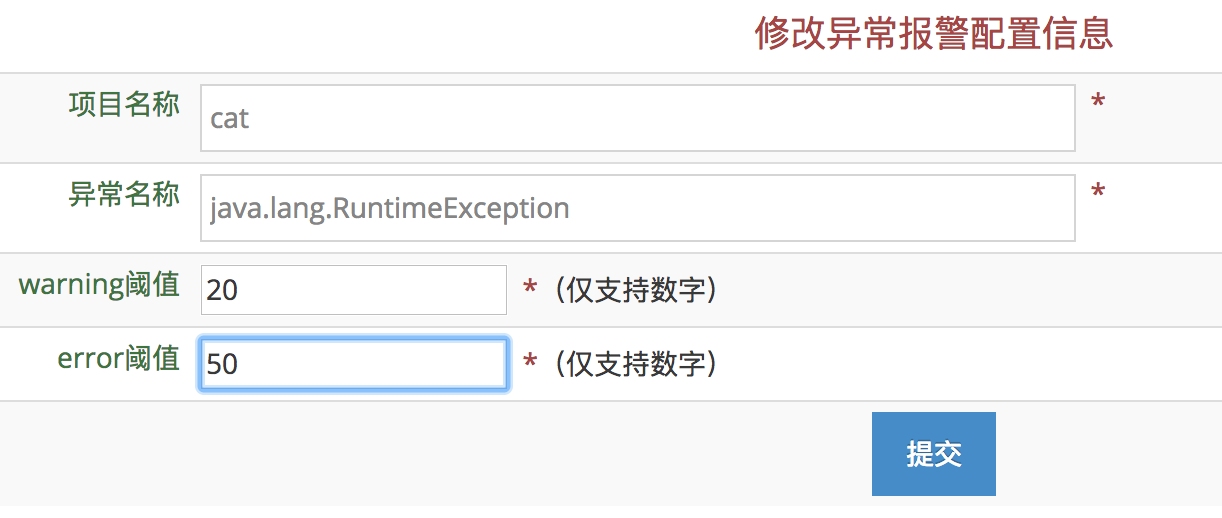Click the 异常名称 label
The height and width of the screenshot is (518, 1222).
[x=124, y=195]
